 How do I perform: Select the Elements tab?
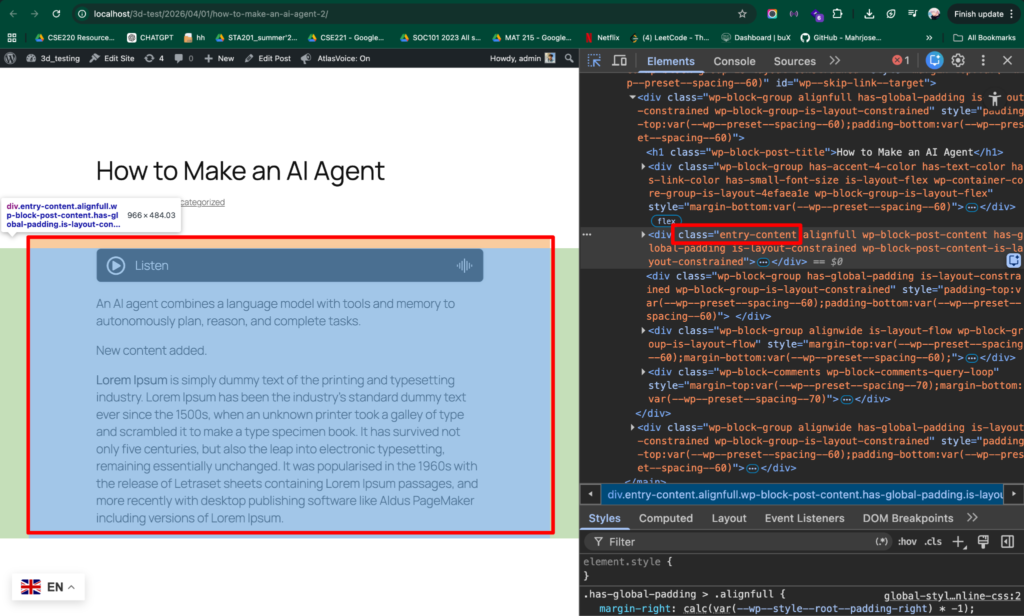671,61
